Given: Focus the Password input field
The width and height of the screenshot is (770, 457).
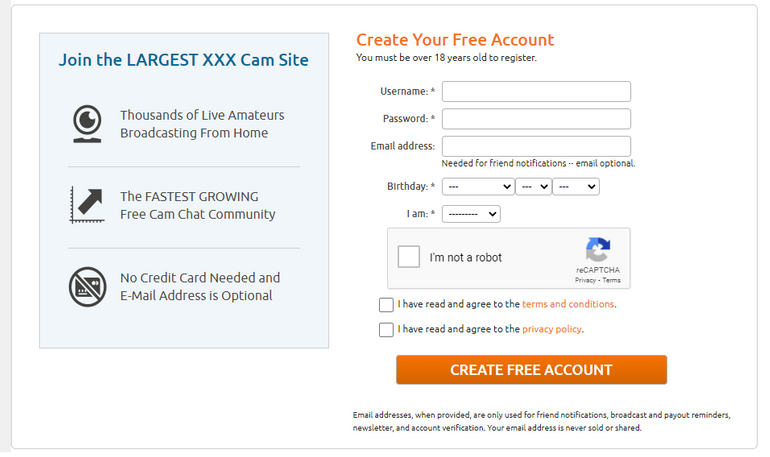Looking at the screenshot, I should tap(536, 119).
